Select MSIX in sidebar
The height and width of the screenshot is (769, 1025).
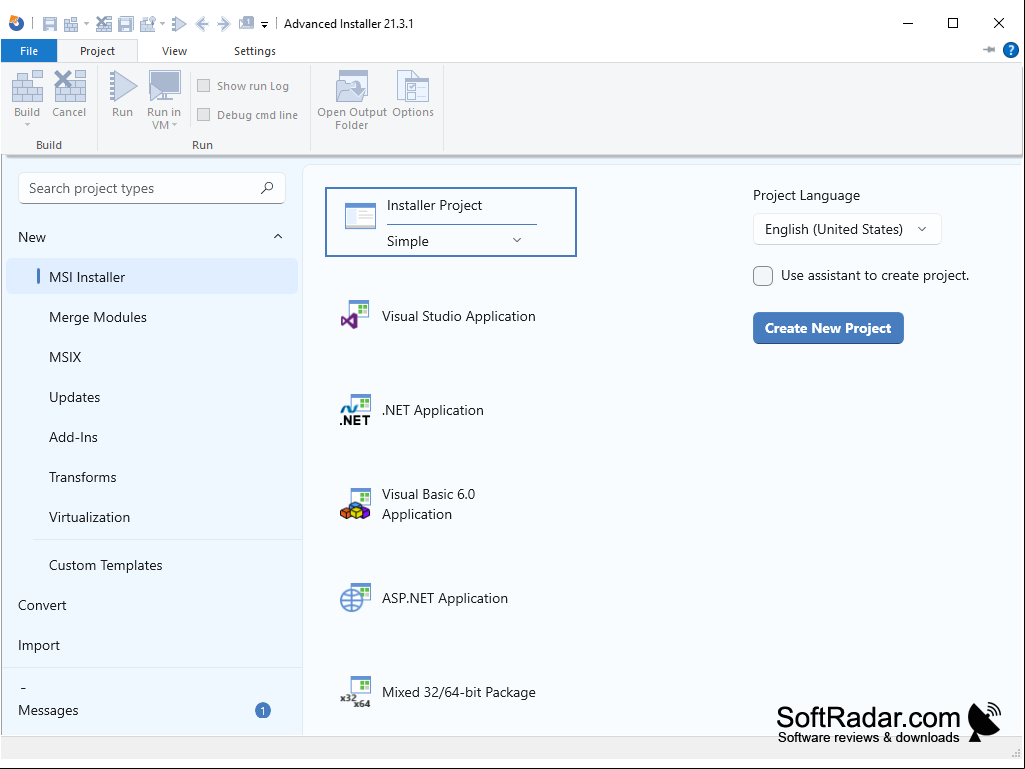(x=65, y=357)
